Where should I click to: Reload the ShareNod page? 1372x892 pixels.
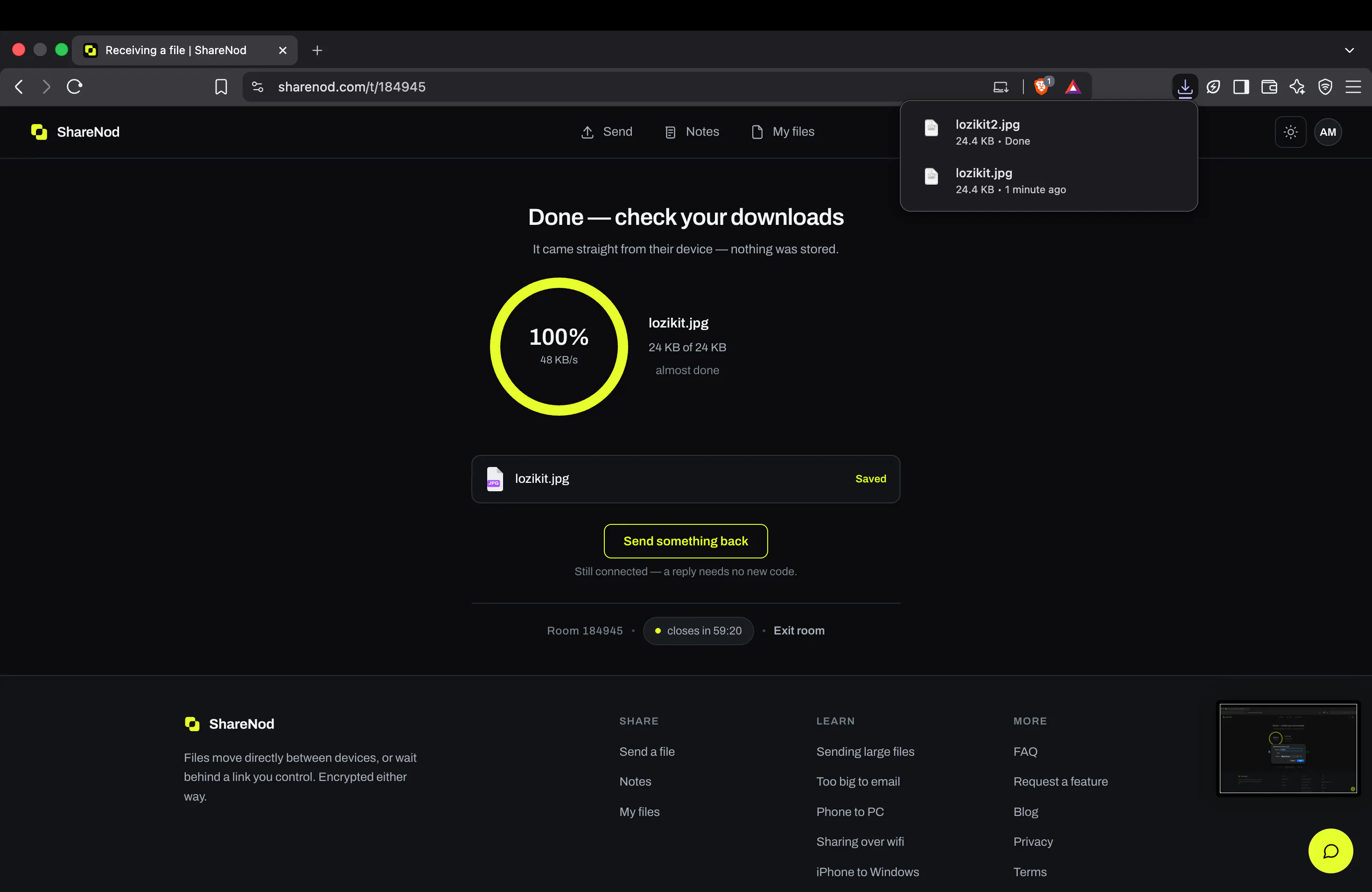(75, 87)
